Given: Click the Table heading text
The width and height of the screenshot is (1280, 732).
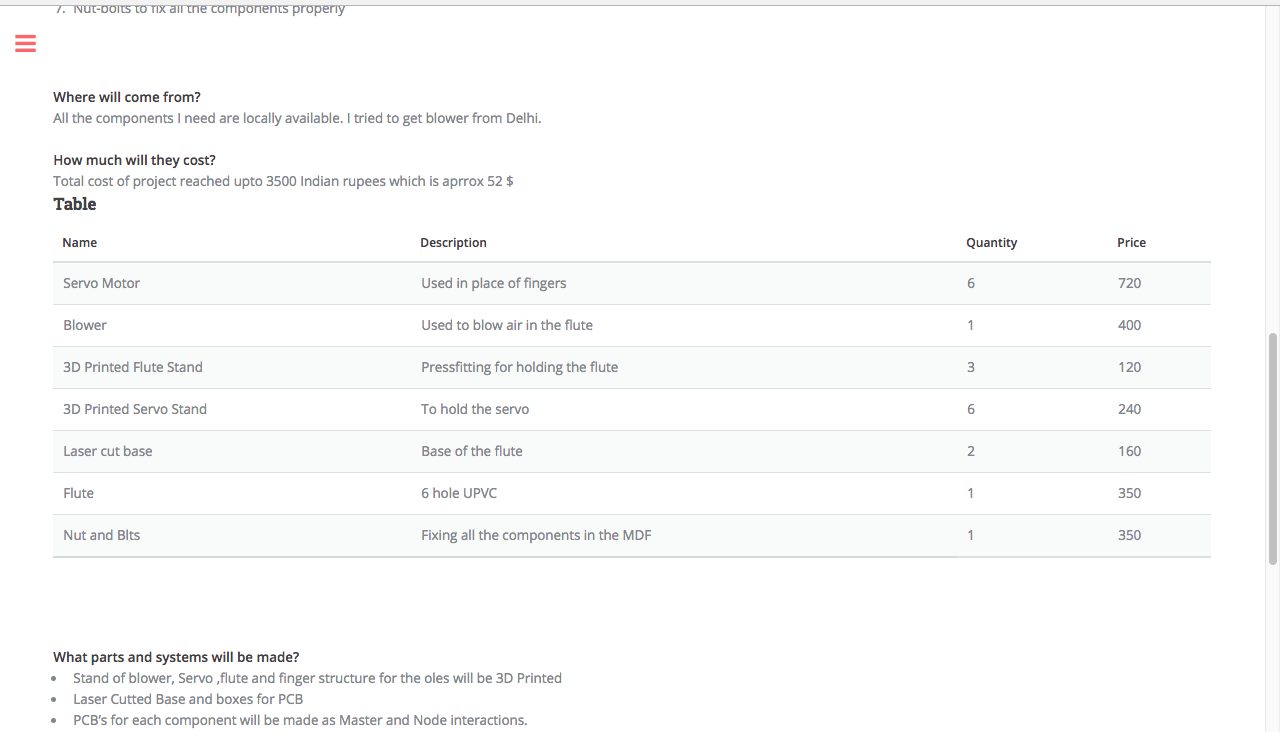Looking at the screenshot, I should pyautogui.click(x=75, y=204).
